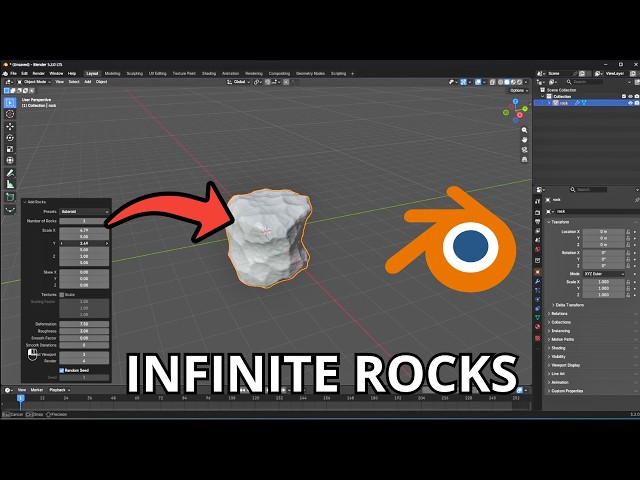Select the Add Cube tool
Screen dimensions: 640x480
(10, 197)
